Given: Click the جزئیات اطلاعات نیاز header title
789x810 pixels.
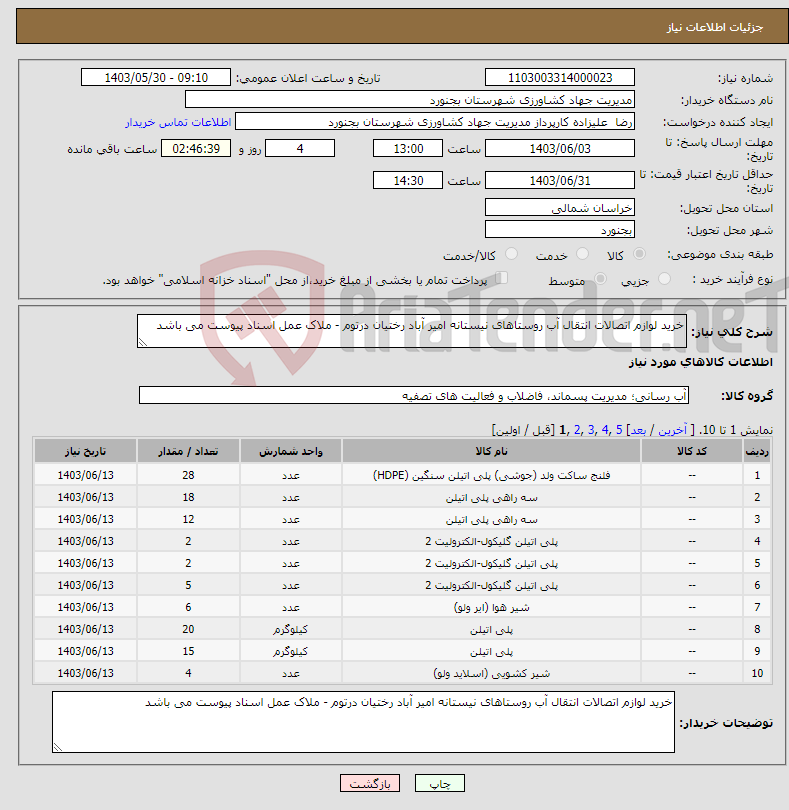Looking at the screenshot, I should [715, 27].
